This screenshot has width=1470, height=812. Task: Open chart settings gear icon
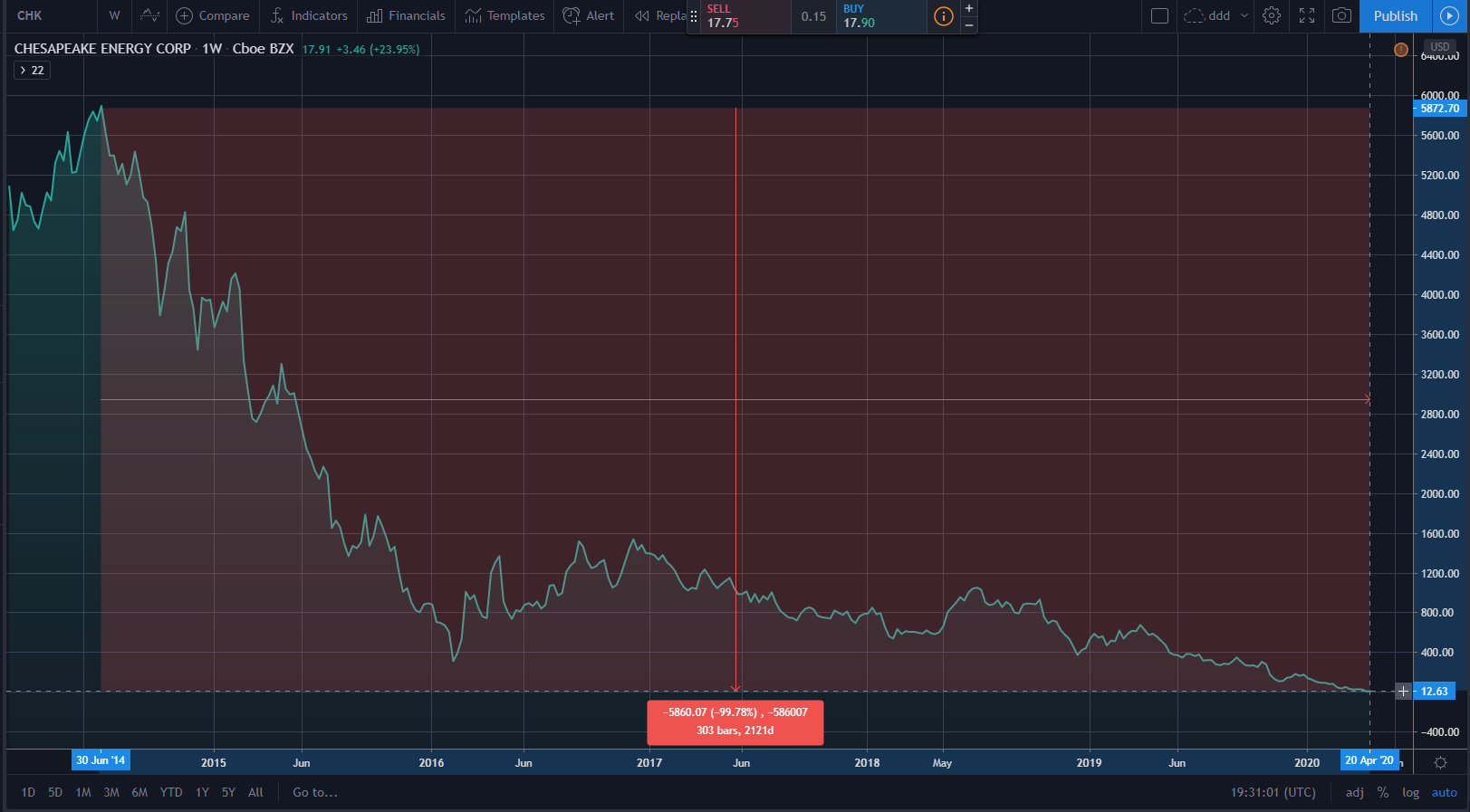1272,15
